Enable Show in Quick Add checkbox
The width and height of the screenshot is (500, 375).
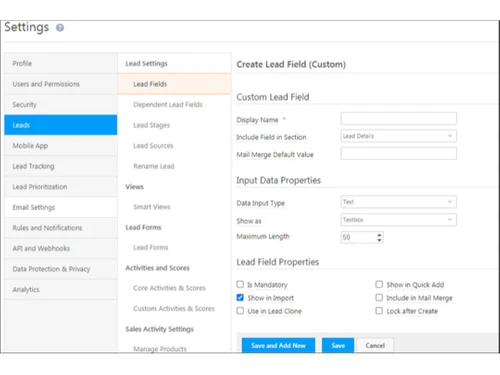[x=379, y=284]
